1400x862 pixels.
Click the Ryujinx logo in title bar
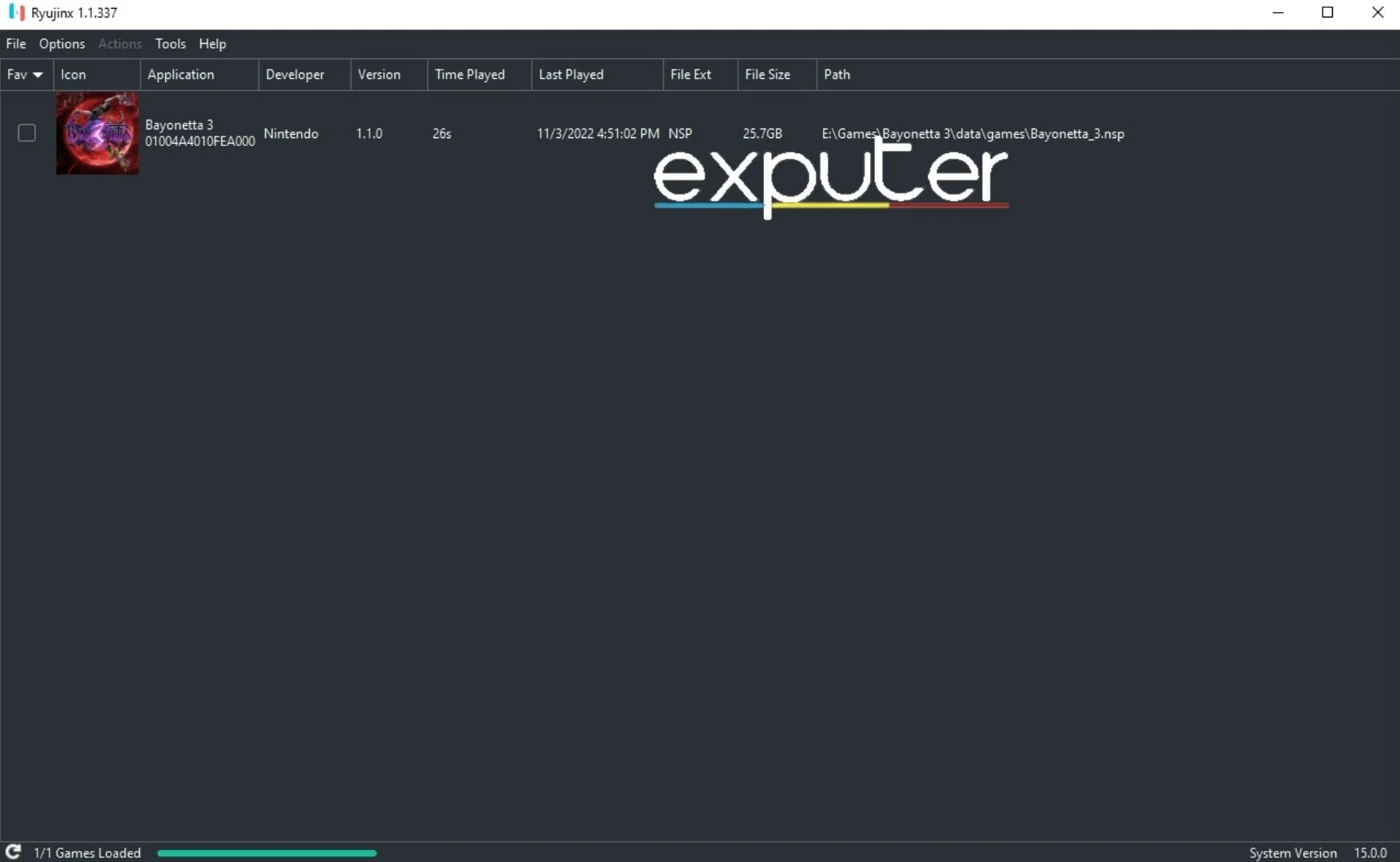point(17,13)
